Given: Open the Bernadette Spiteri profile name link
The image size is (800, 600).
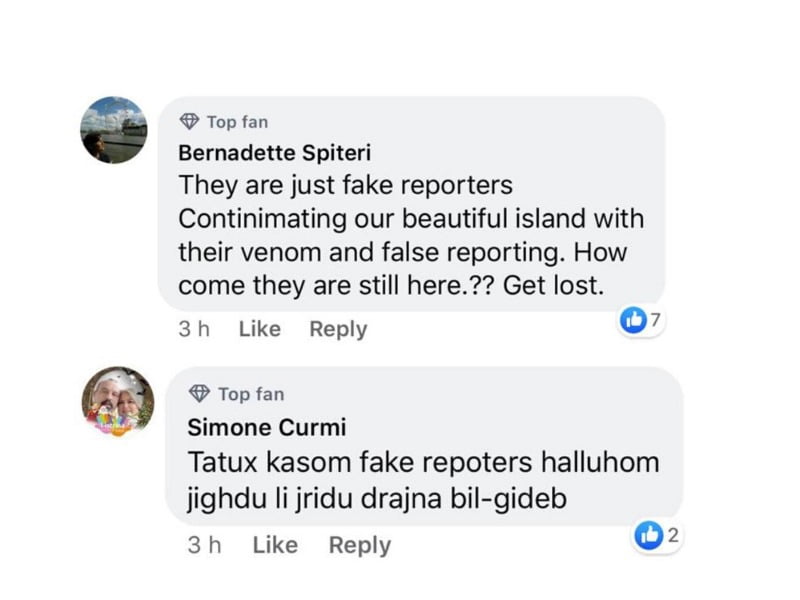Looking at the screenshot, I should click(274, 153).
